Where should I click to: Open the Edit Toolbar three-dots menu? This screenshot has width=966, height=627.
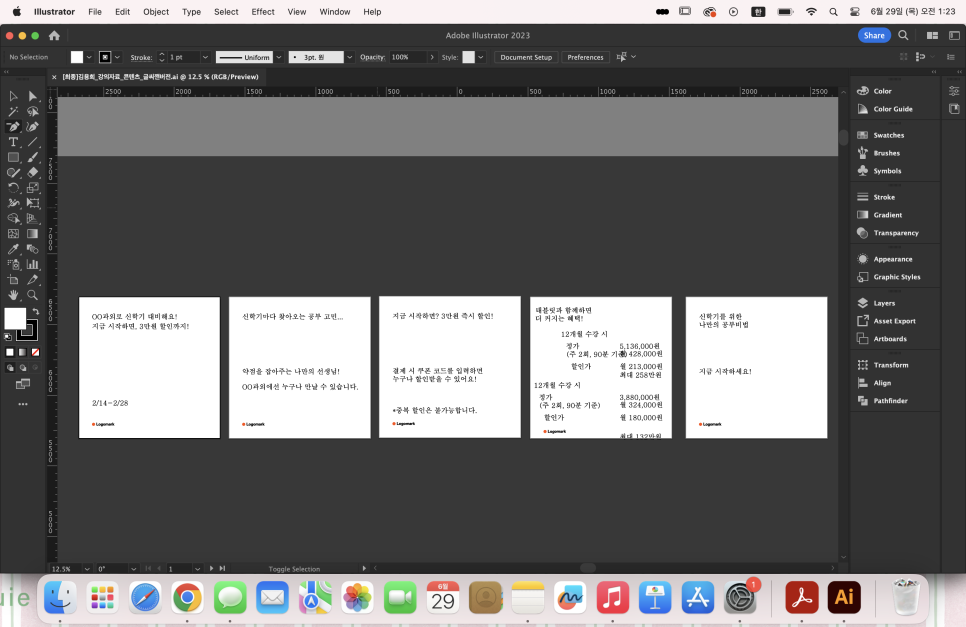click(x=23, y=404)
